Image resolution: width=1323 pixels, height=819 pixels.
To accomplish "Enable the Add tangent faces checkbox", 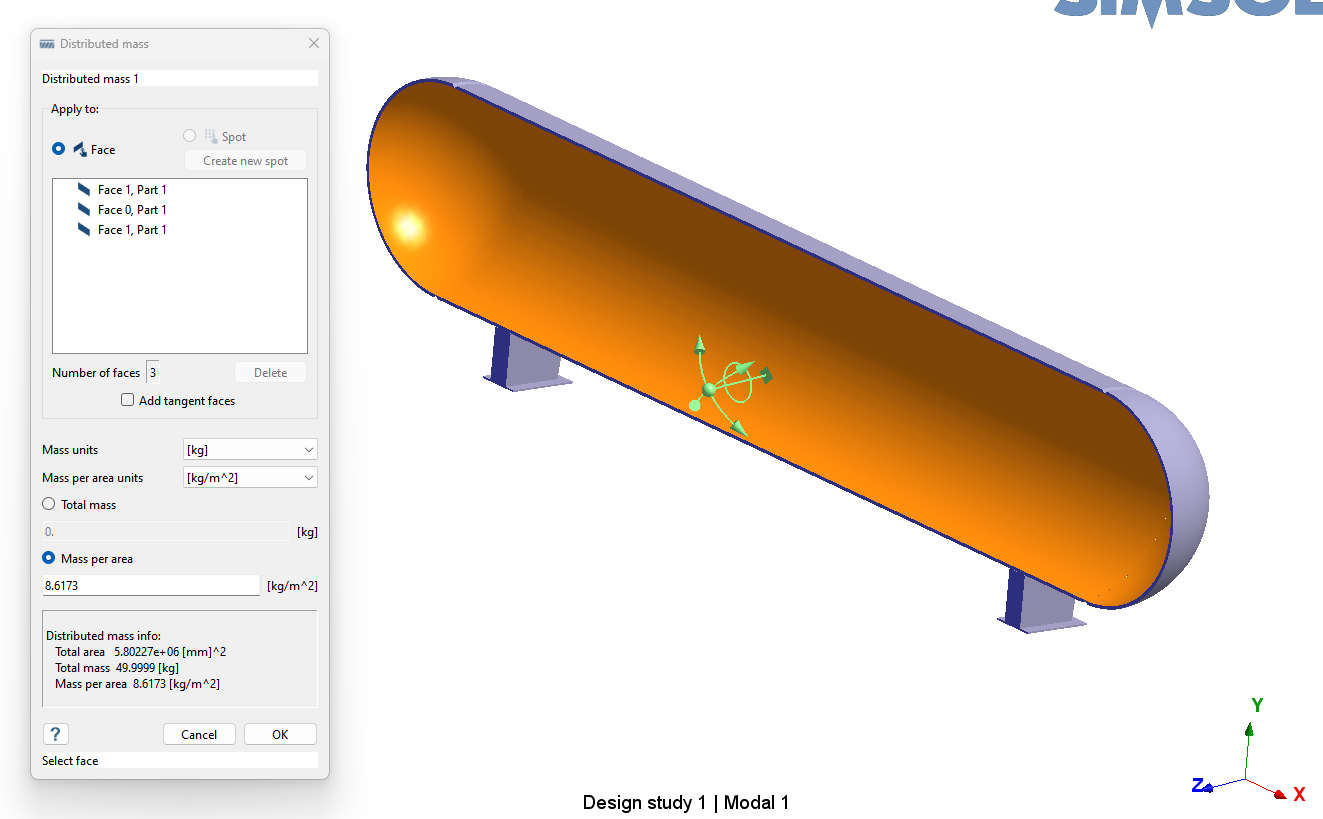I will tap(127, 400).
